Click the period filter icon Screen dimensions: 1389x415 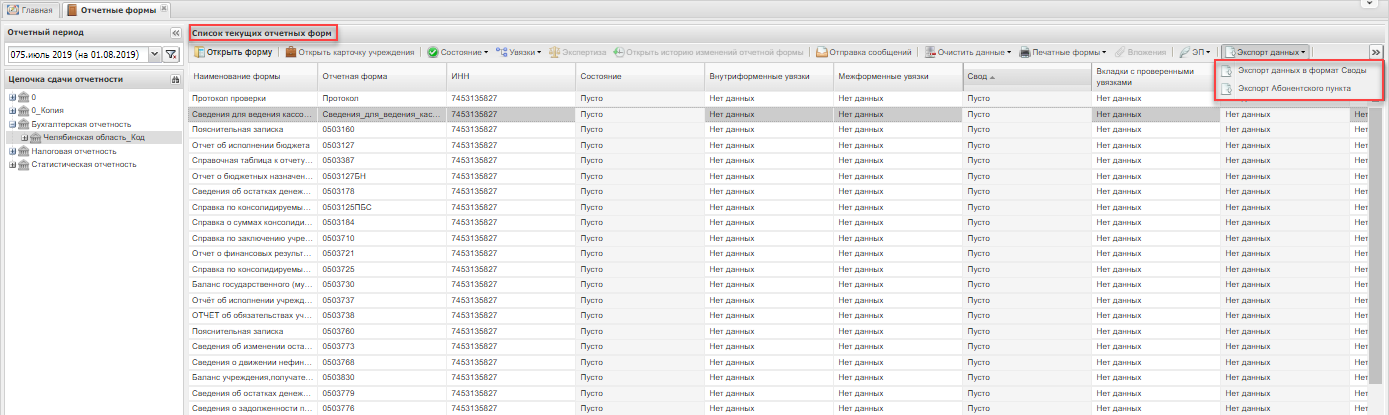[171, 55]
